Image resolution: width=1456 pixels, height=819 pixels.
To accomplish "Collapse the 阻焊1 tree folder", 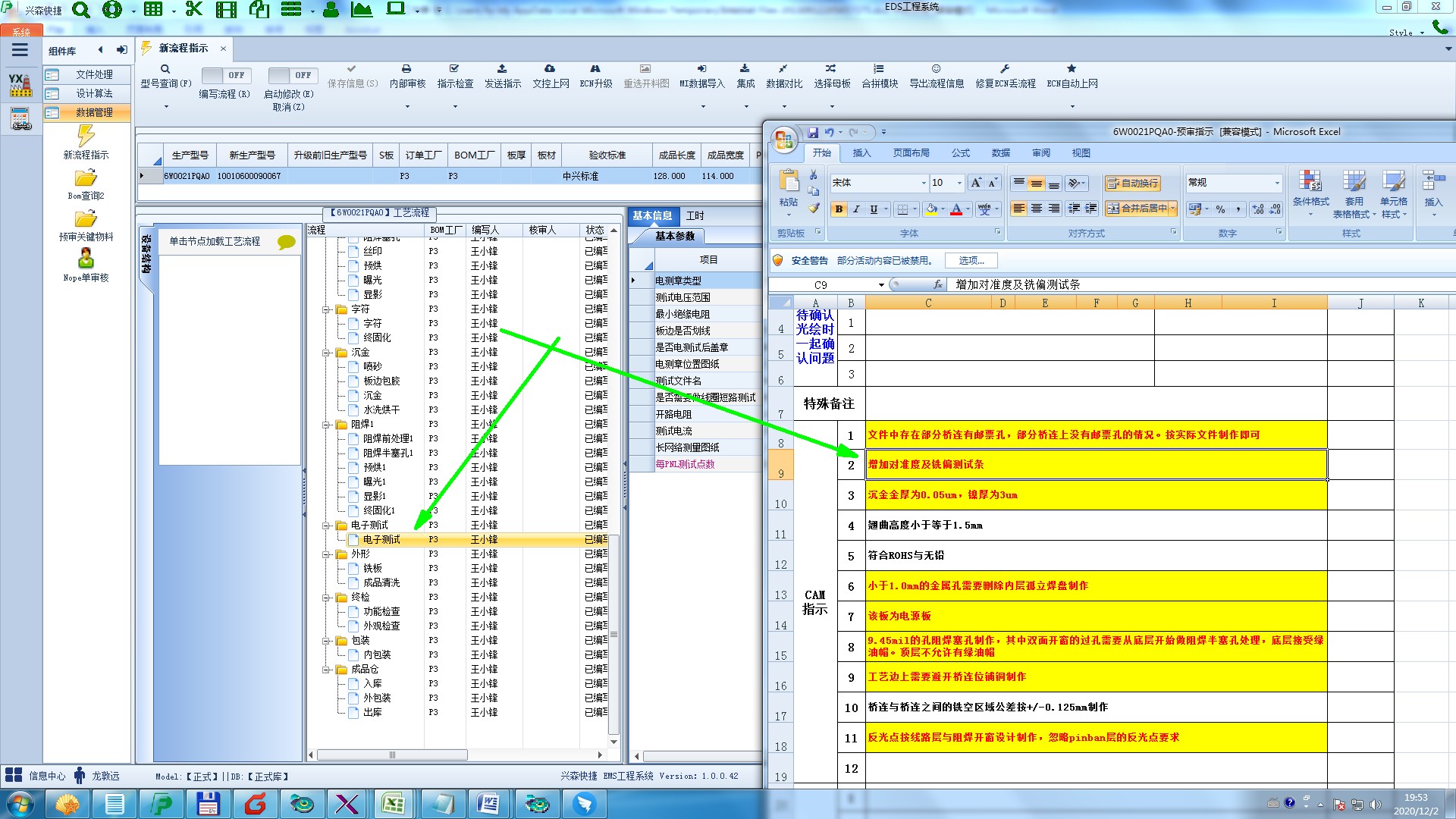I will (x=327, y=425).
